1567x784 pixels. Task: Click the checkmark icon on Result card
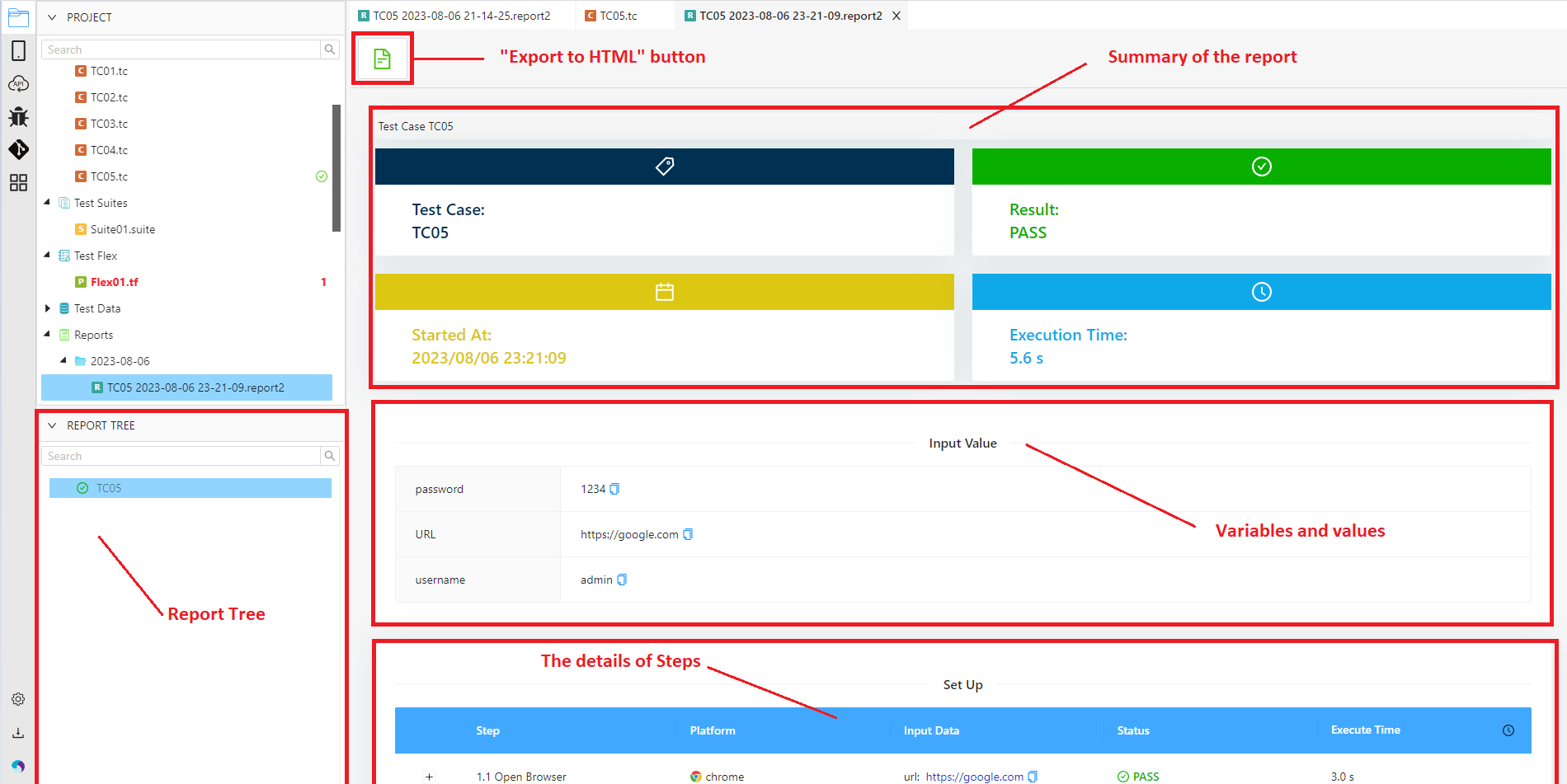[1262, 167]
